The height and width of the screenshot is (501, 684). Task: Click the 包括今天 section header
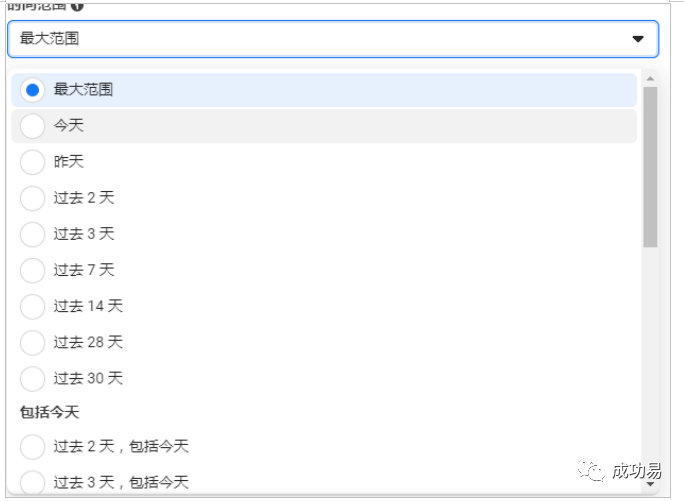click(x=50, y=412)
